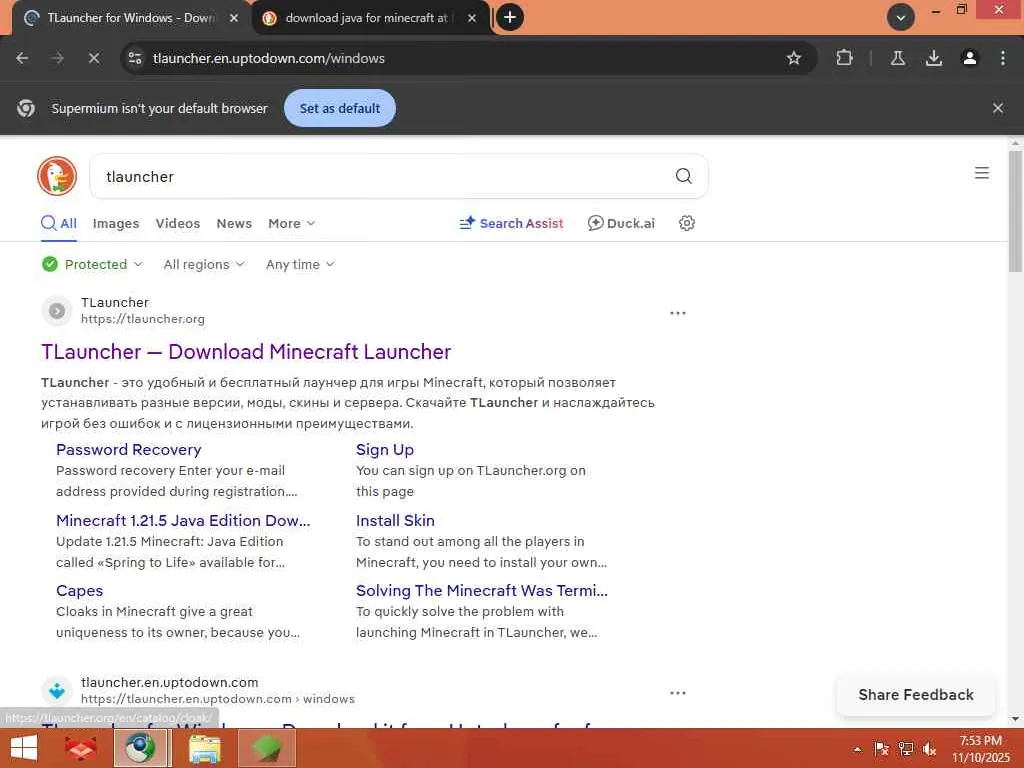Screen dimensions: 1024x768
Task: Open the browser three-dot menu
Action: tap(1002, 58)
